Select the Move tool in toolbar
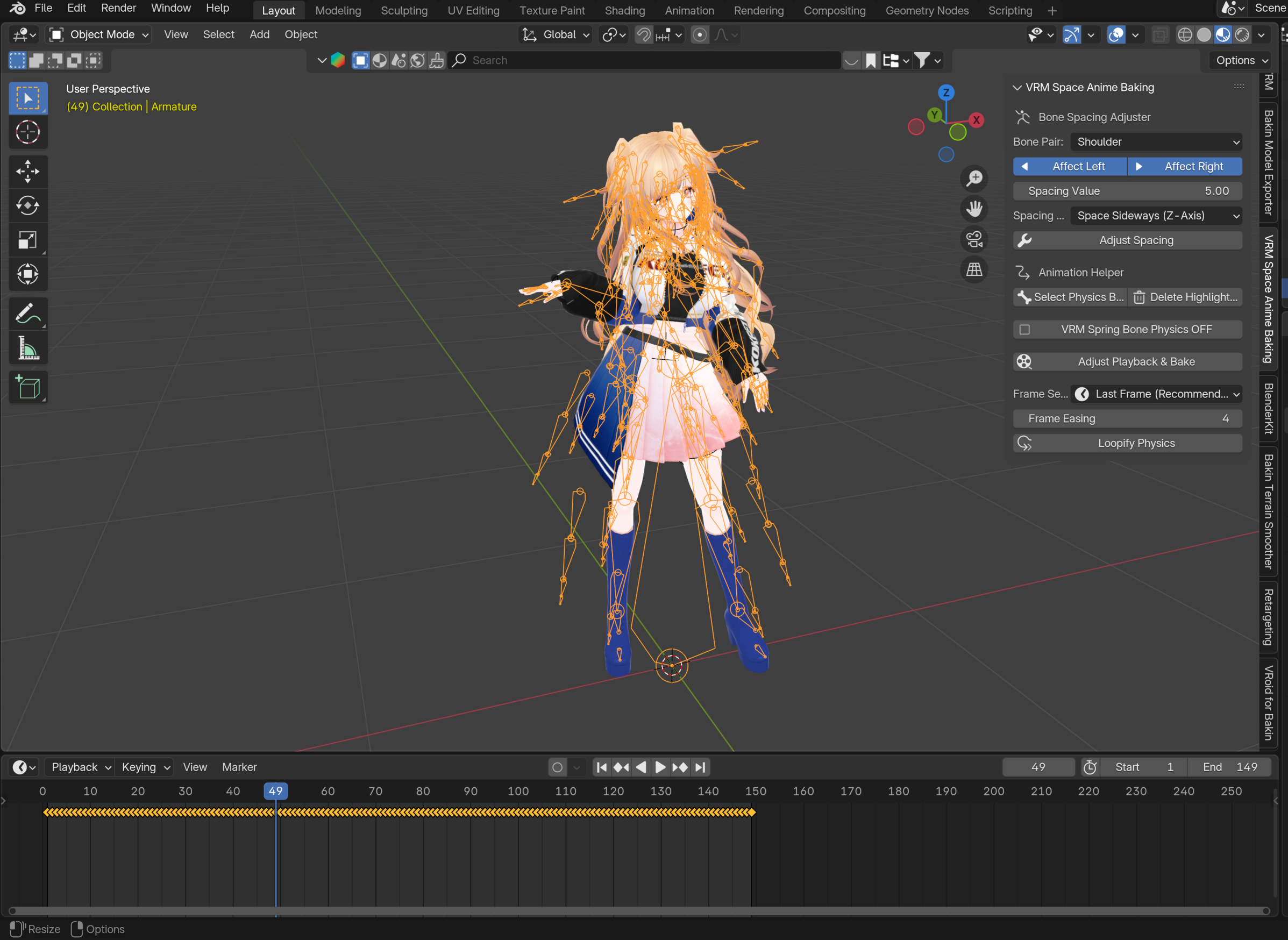1288x940 pixels. coord(27,171)
